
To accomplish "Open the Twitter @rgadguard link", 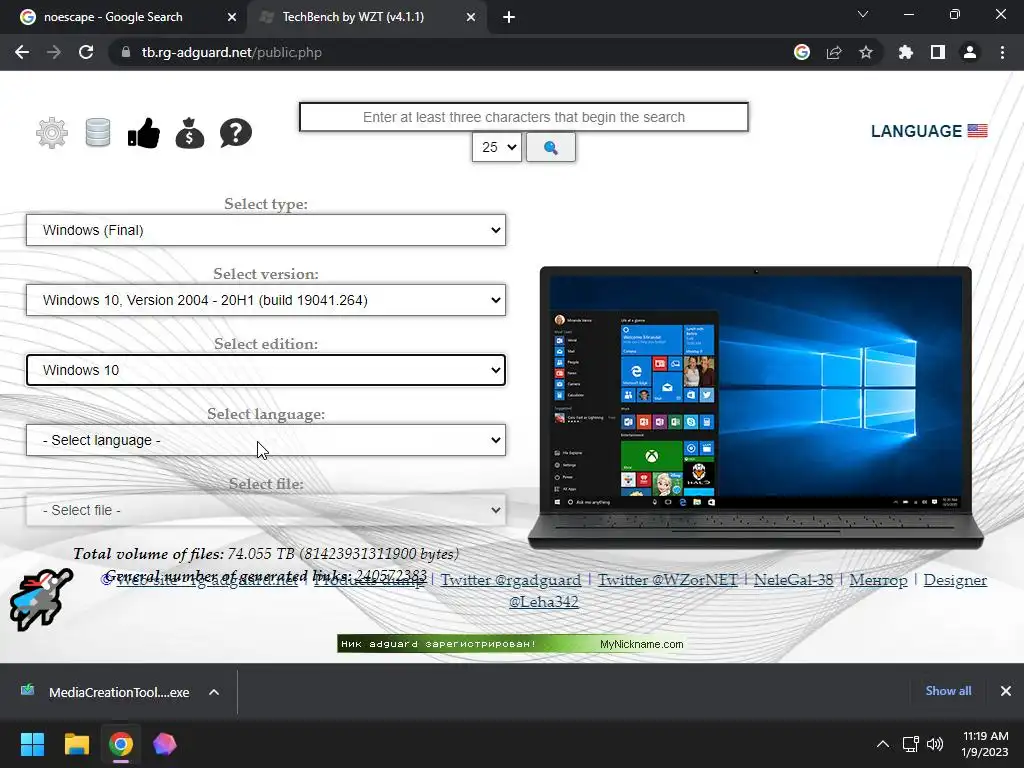I will 511,580.
